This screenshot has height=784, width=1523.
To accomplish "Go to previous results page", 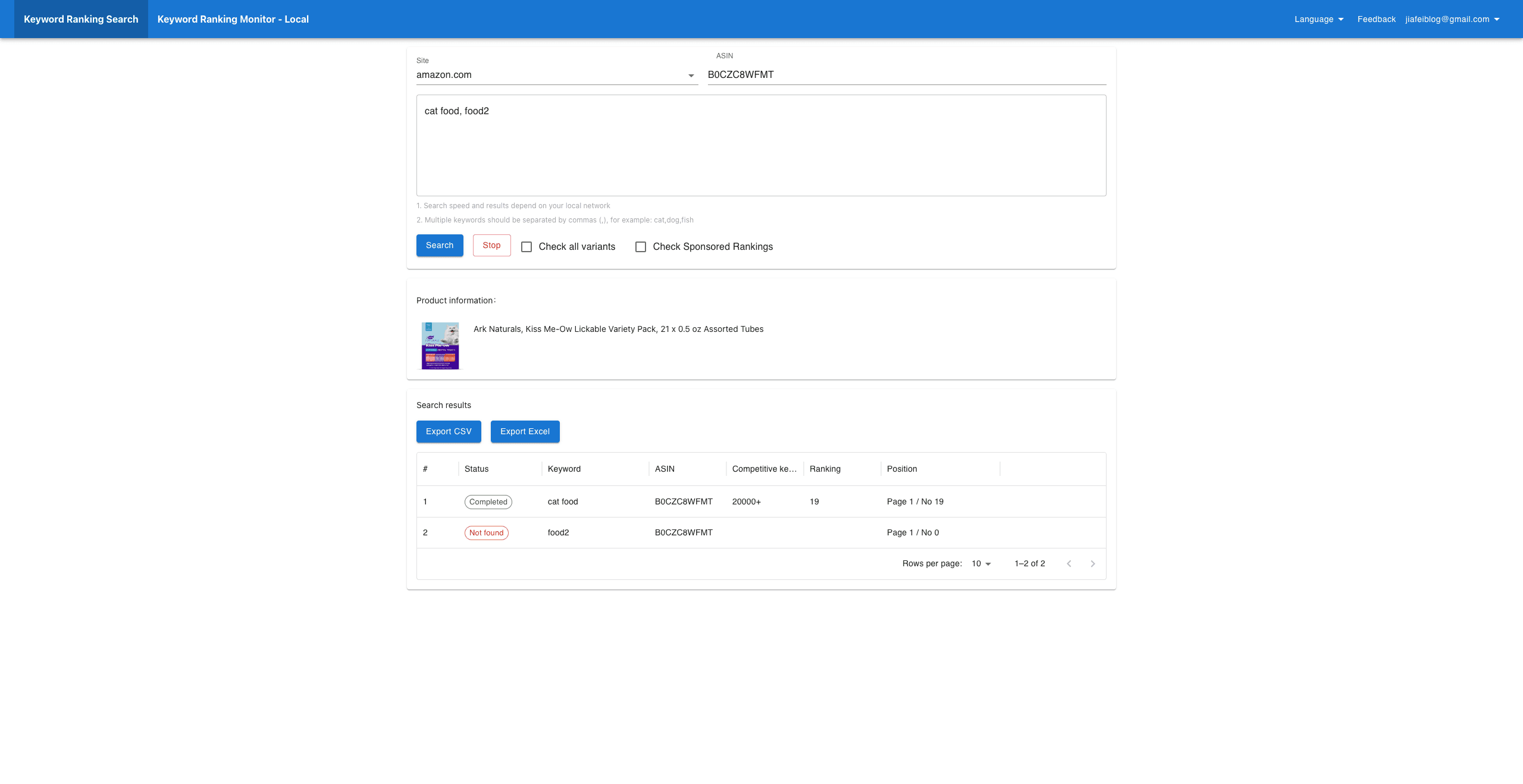I will [1069, 563].
